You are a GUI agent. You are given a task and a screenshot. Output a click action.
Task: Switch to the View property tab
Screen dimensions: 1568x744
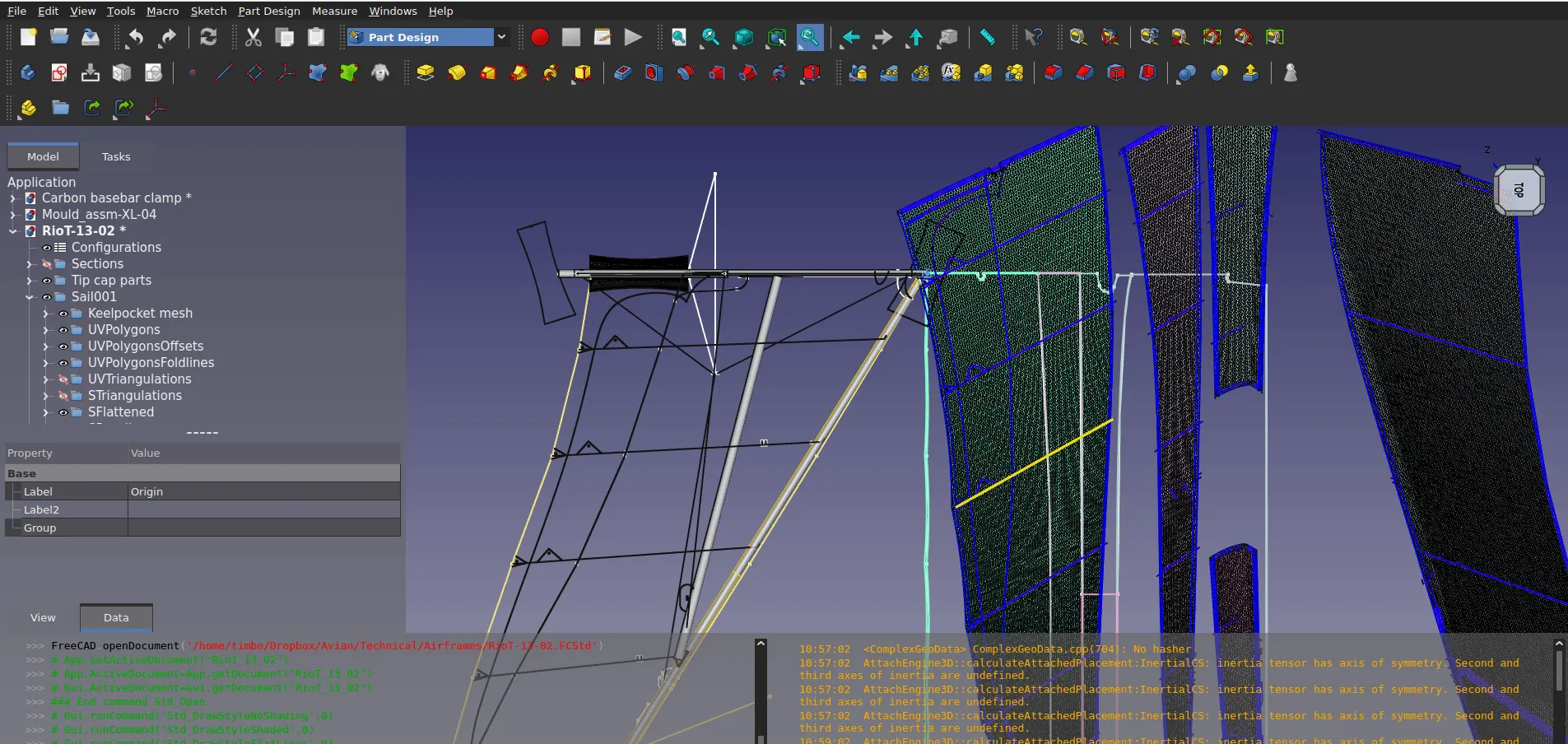[x=43, y=617]
